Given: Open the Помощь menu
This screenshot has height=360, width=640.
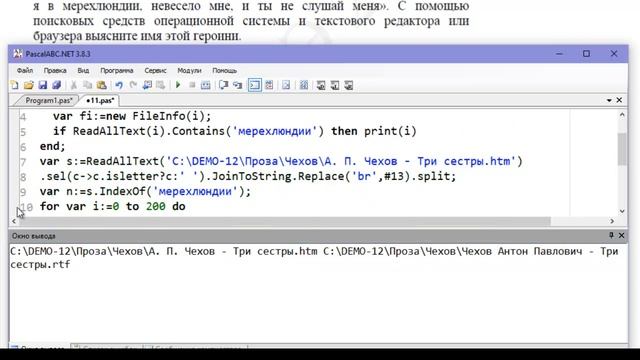Looking at the screenshot, I should pyautogui.click(x=224, y=70).
